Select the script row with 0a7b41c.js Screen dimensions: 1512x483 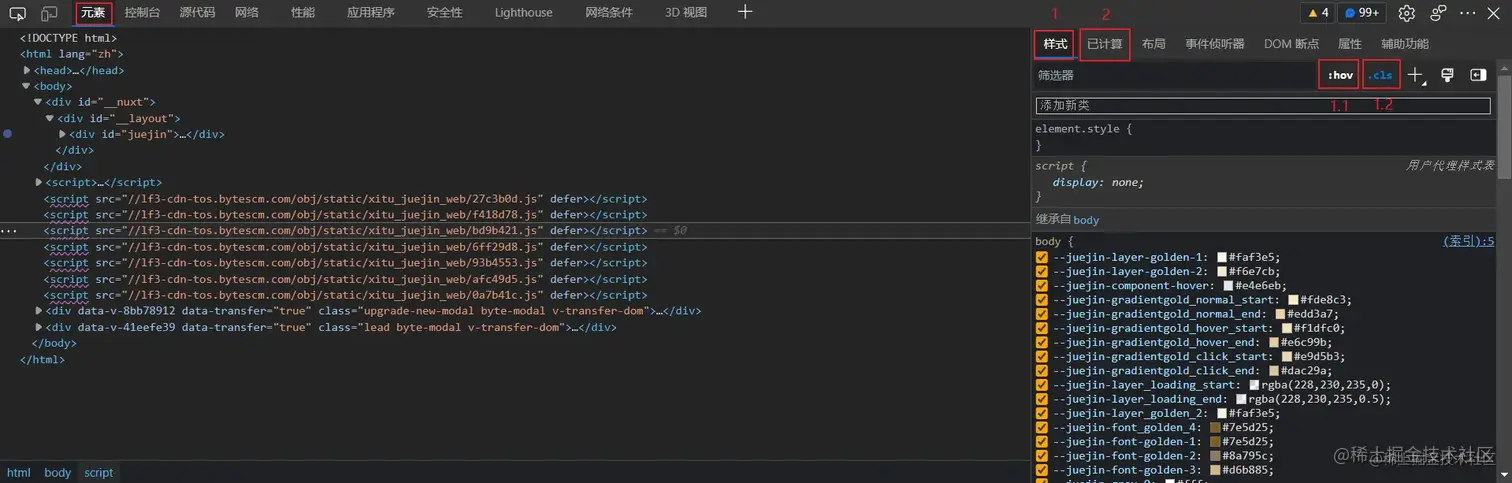point(345,295)
